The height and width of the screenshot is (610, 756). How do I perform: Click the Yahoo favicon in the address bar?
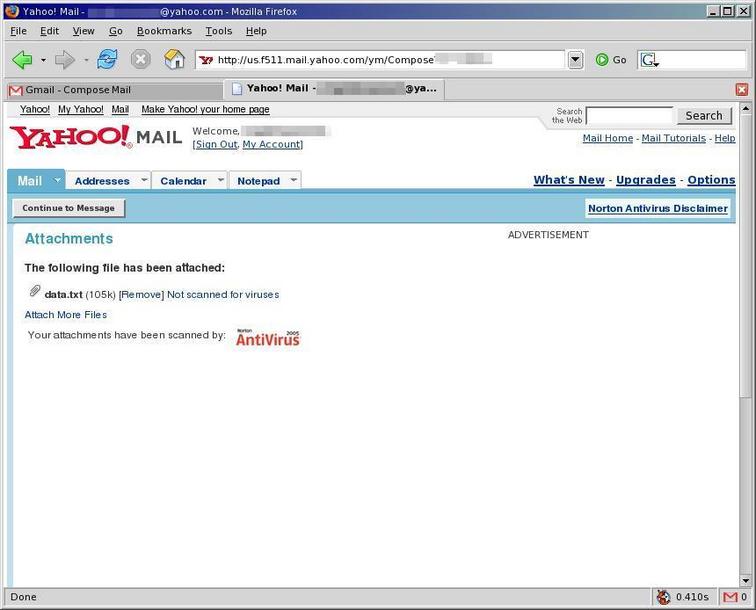[x=206, y=60]
